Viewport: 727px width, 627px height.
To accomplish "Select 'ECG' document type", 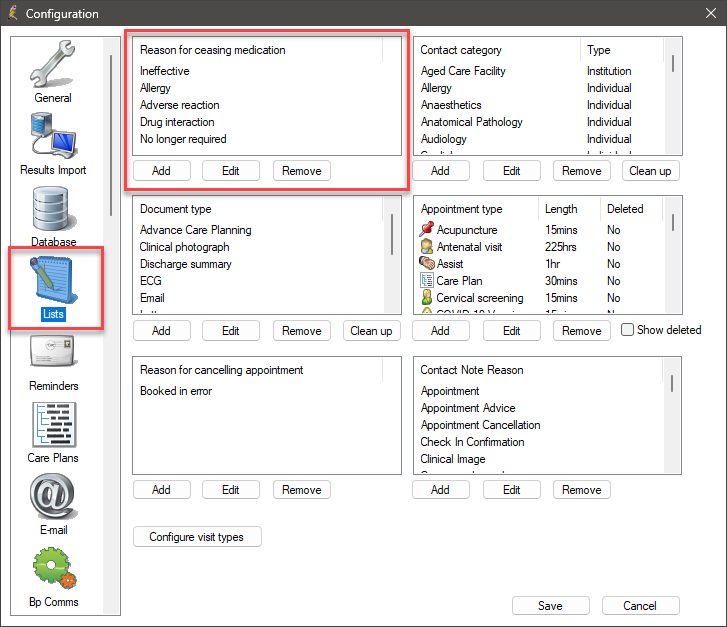I will tap(151, 281).
